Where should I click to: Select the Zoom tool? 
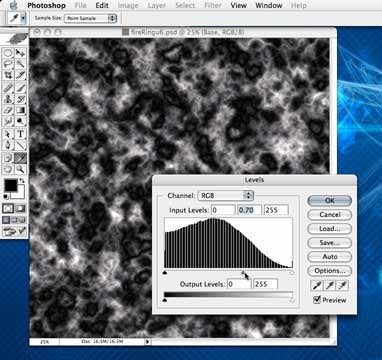21,169
